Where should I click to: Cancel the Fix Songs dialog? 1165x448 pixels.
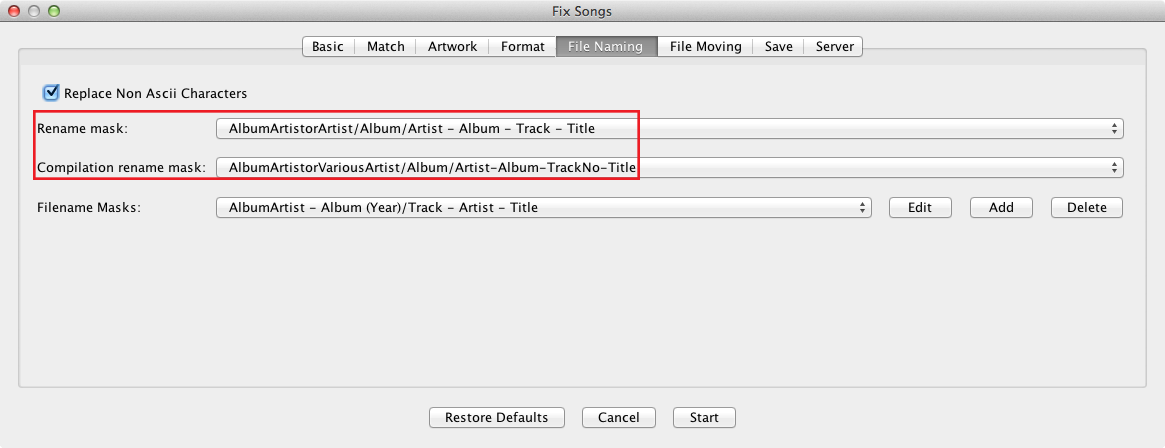[619, 418]
